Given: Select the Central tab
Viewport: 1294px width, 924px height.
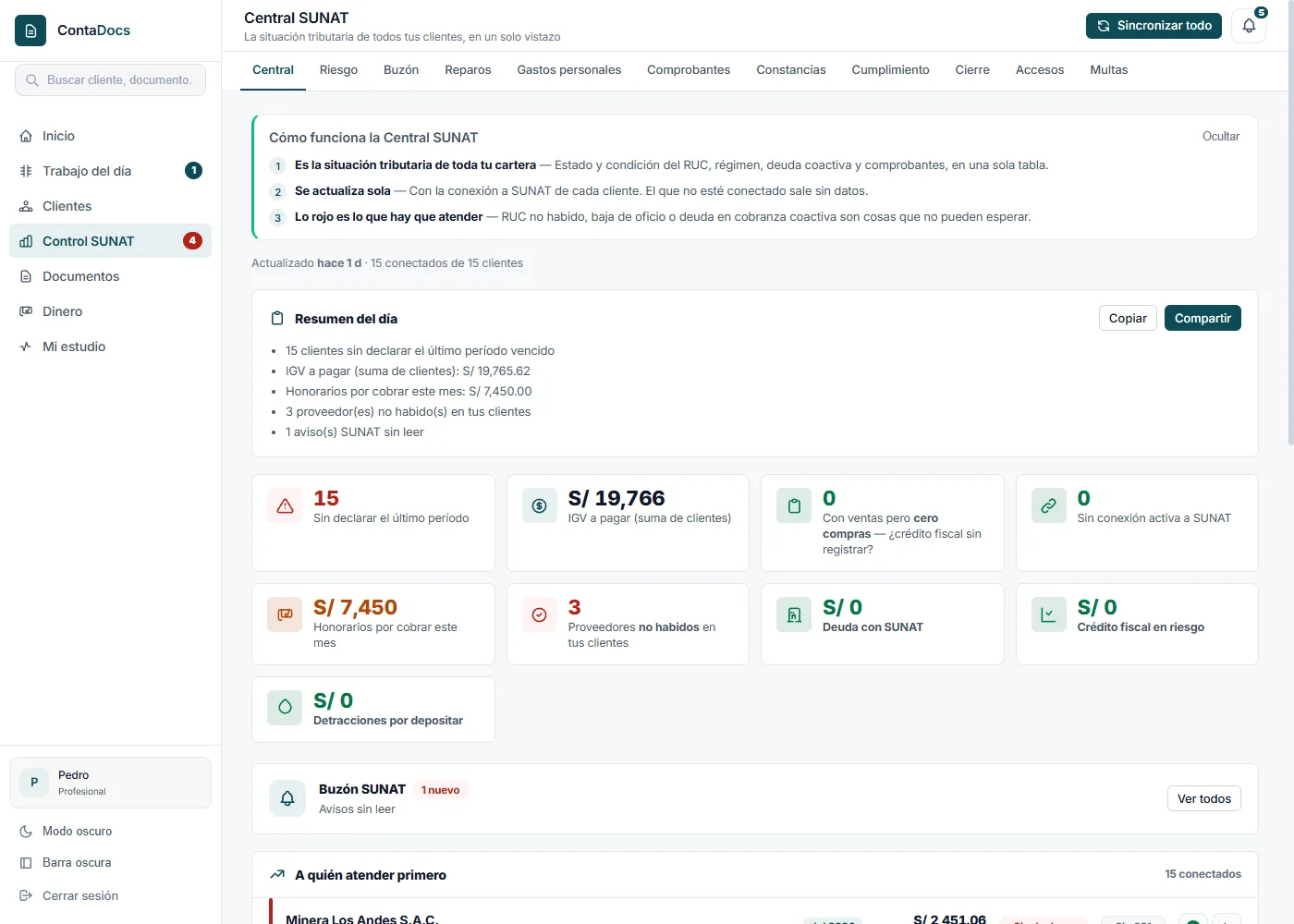Looking at the screenshot, I should 273,70.
